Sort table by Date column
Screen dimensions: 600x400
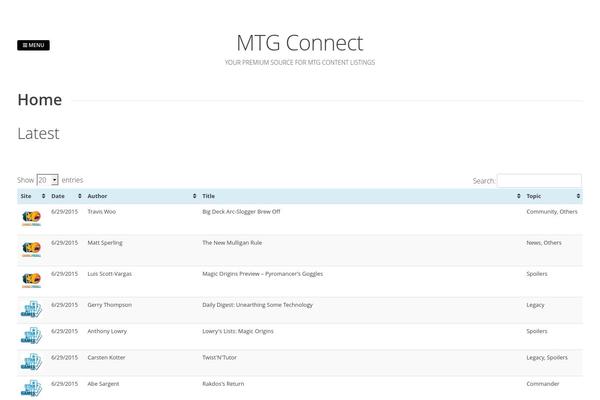click(x=66, y=196)
